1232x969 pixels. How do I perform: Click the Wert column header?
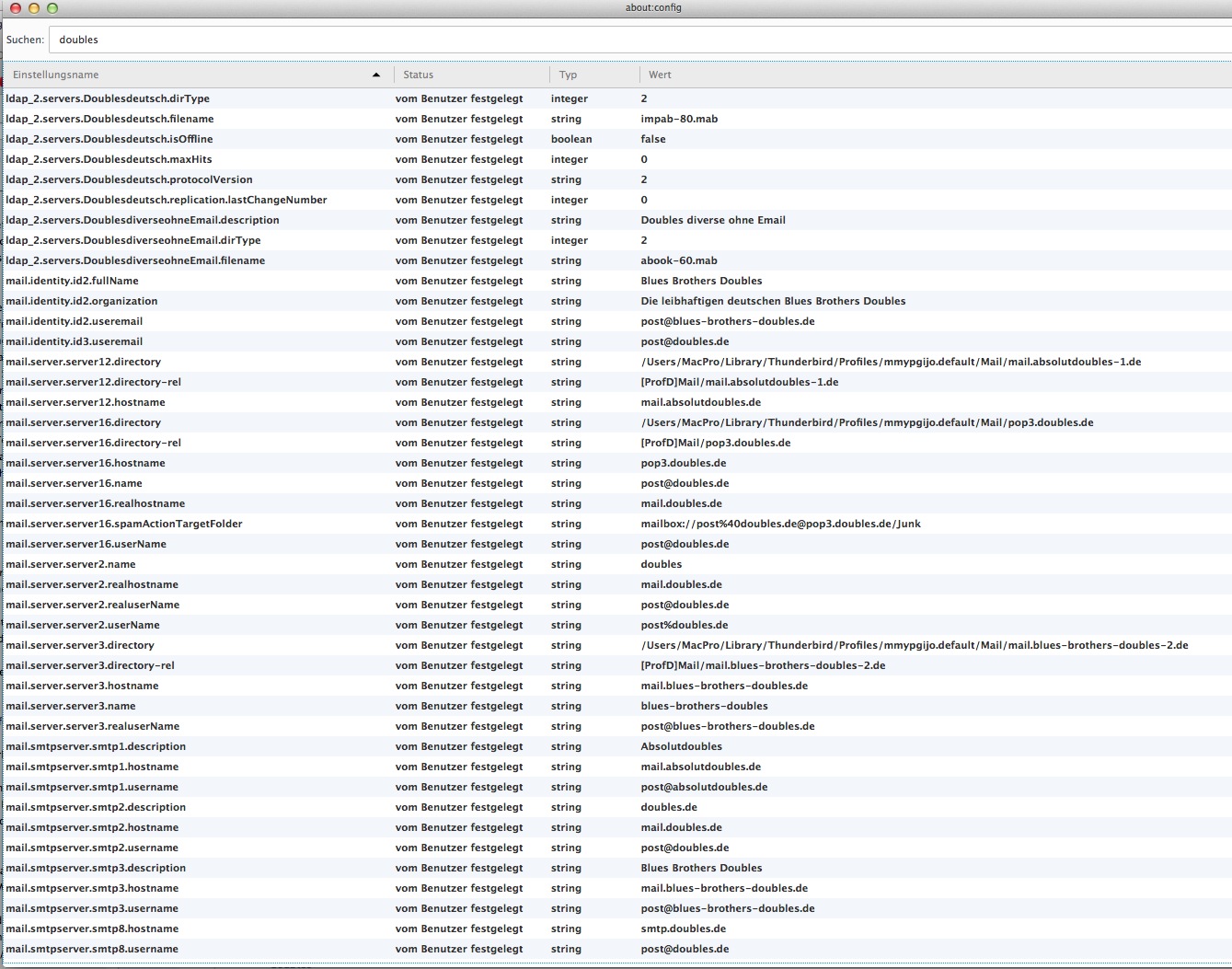(x=920, y=75)
